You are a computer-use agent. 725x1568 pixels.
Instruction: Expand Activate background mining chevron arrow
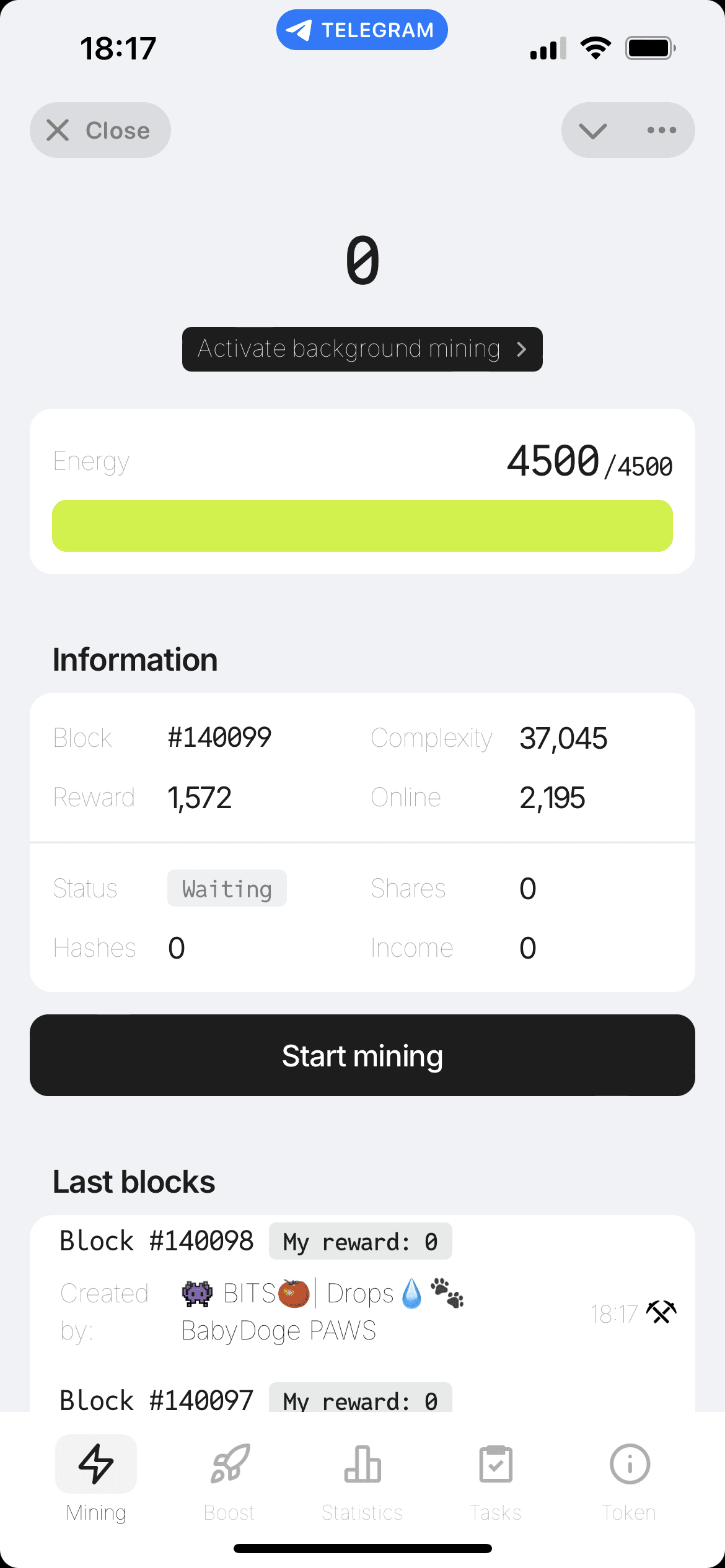pyautogui.click(x=522, y=349)
